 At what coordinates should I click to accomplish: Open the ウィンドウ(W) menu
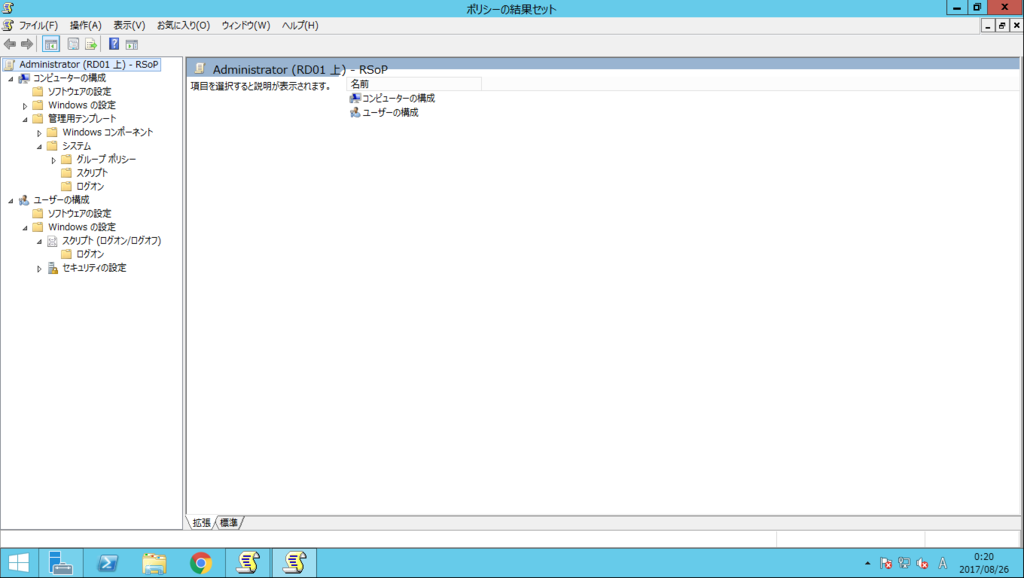246,25
